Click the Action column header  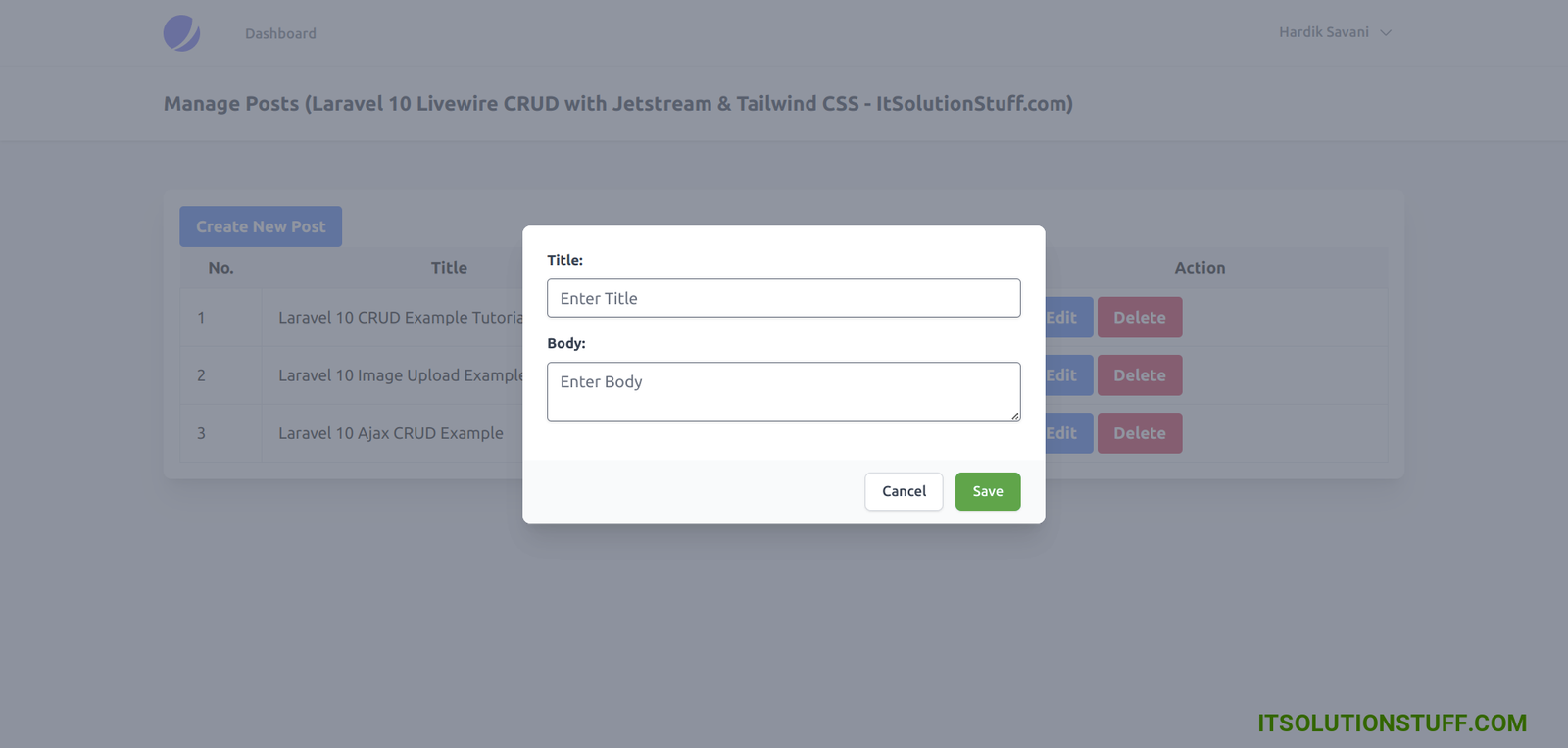pyautogui.click(x=1200, y=268)
